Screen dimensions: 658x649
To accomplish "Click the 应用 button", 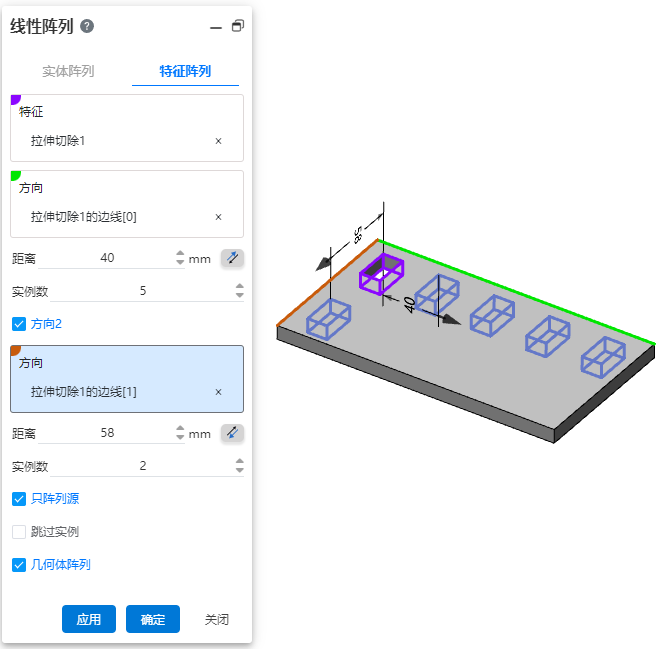I will click(89, 619).
